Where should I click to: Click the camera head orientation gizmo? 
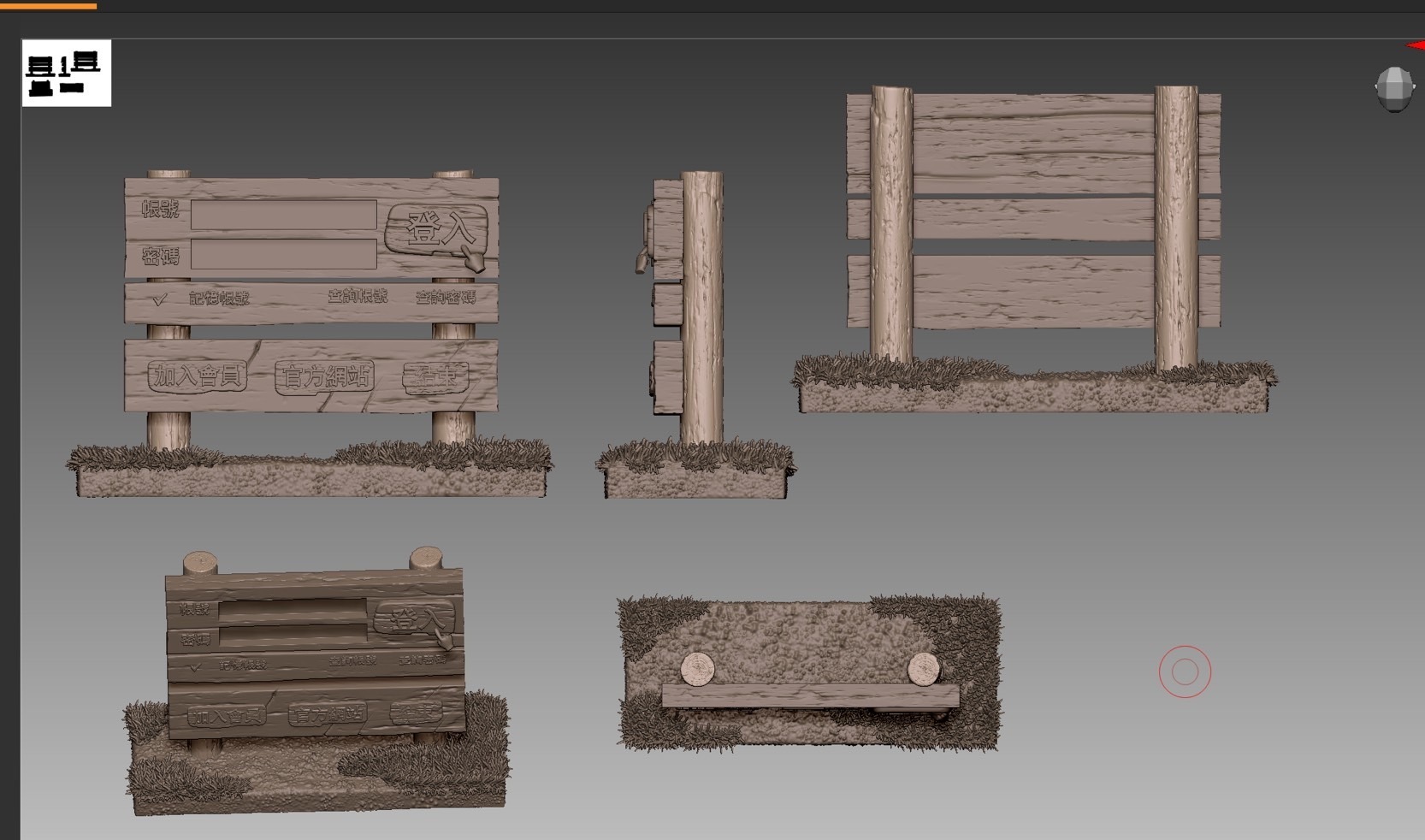click(x=1393, y=89)
